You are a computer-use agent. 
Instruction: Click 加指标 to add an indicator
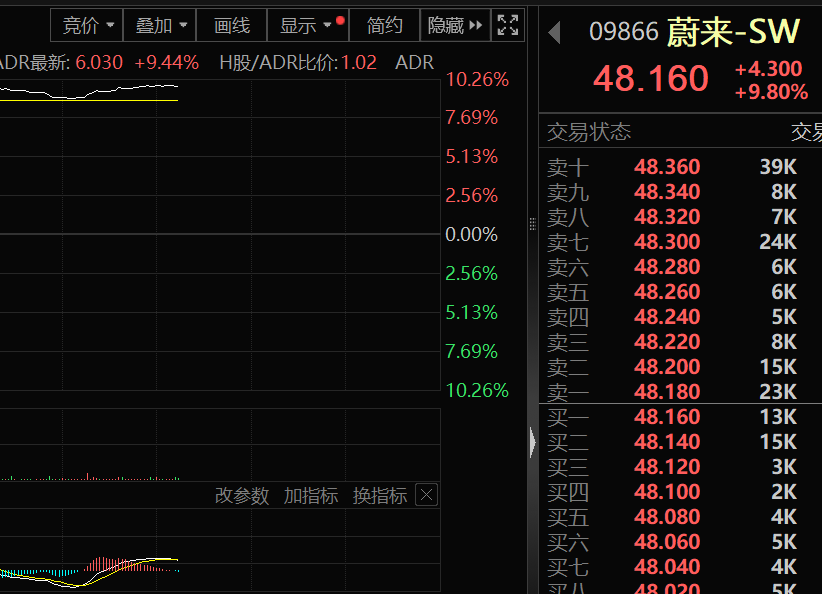[x=310, y=494]
